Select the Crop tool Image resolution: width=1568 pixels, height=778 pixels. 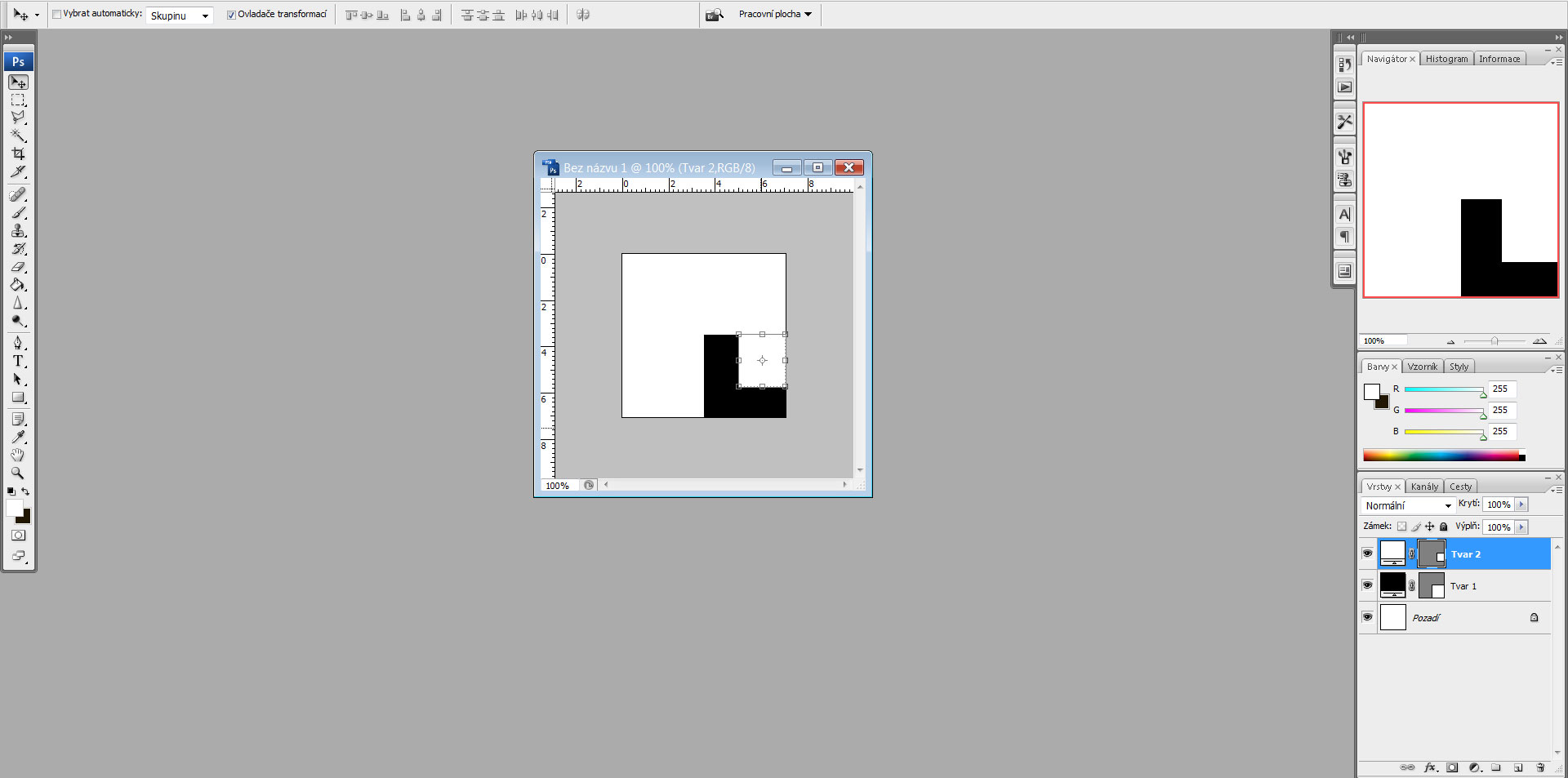pyautogui.click(x=18, y=153)
